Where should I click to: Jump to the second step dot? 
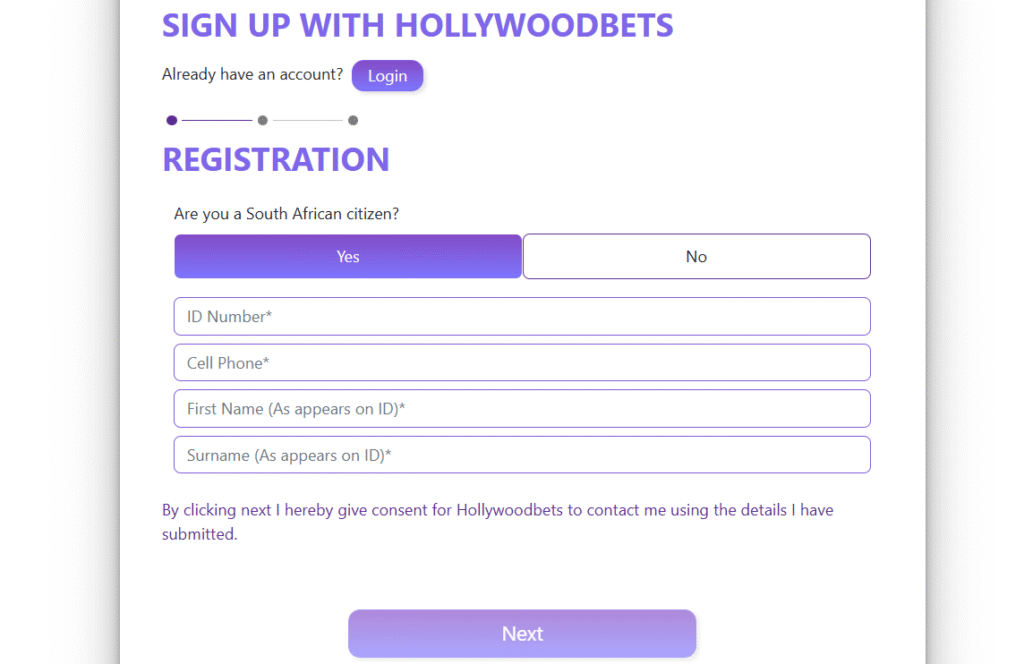262,121
